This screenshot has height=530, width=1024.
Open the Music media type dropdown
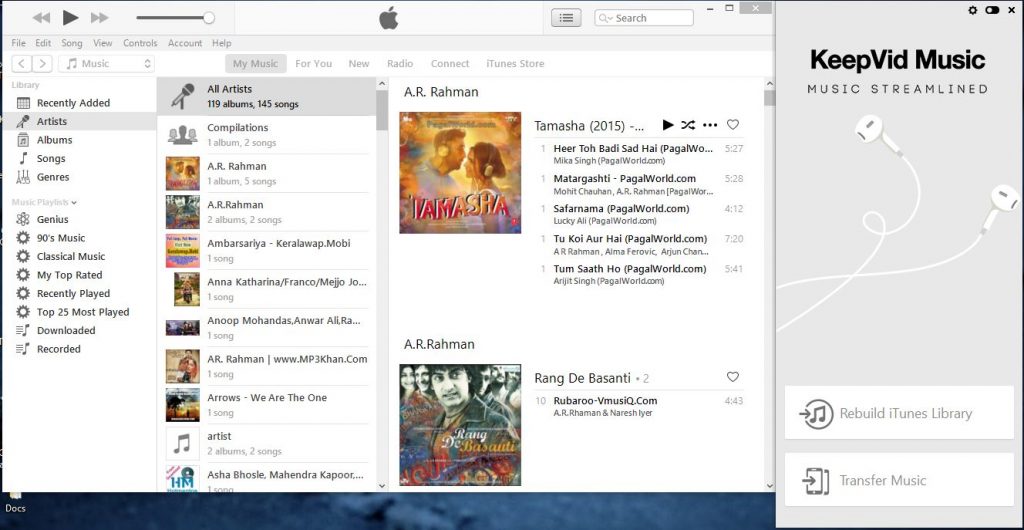click(107, 63)
